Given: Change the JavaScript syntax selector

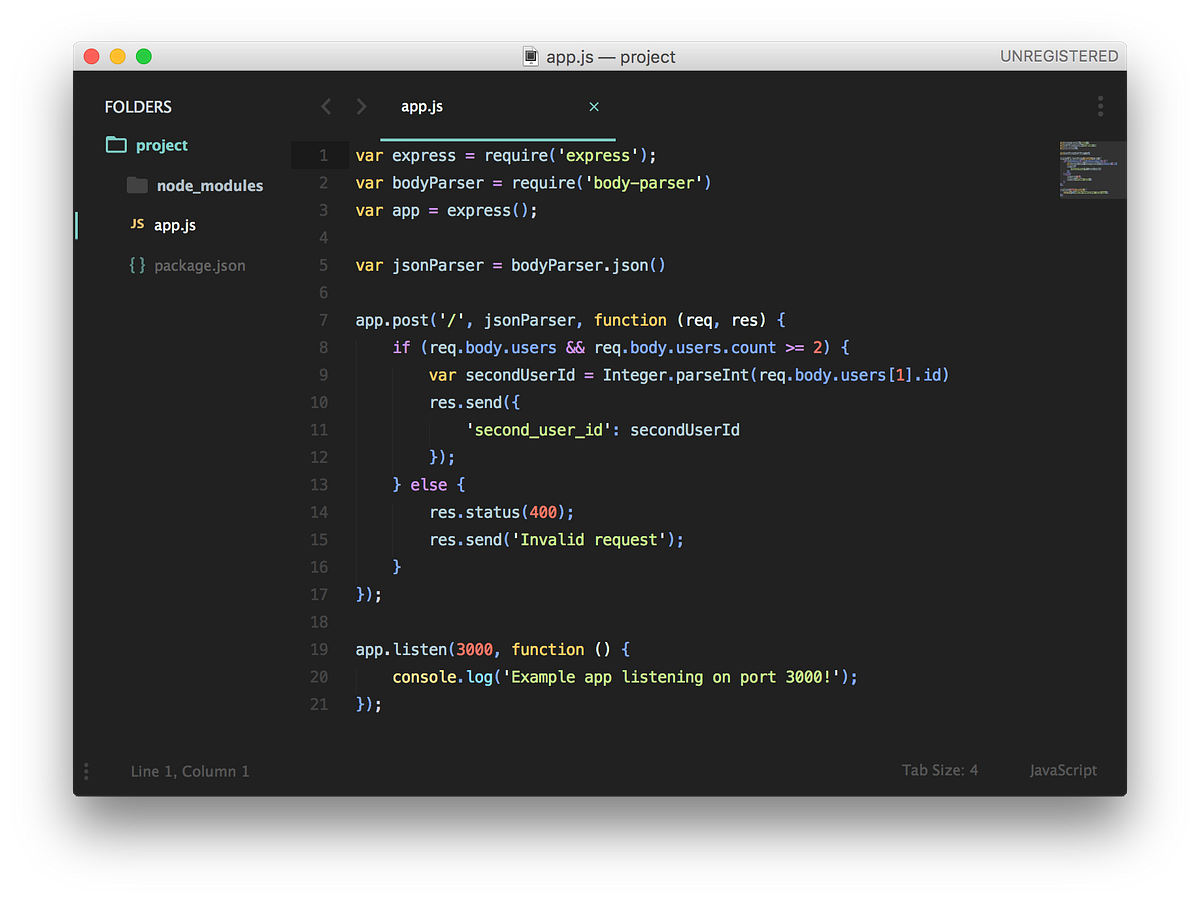Looking at the screenshot, I should pos(1063,770).
